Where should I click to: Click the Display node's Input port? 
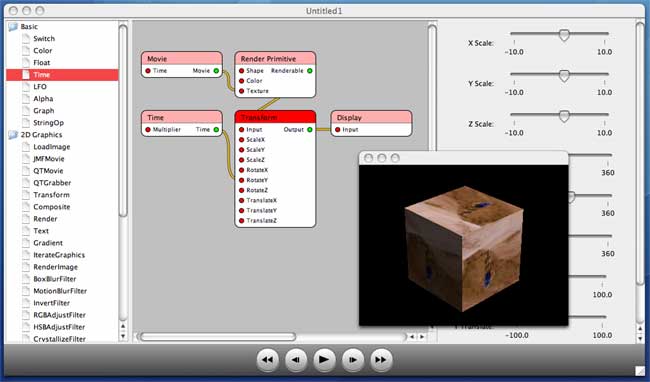(337, 130)
